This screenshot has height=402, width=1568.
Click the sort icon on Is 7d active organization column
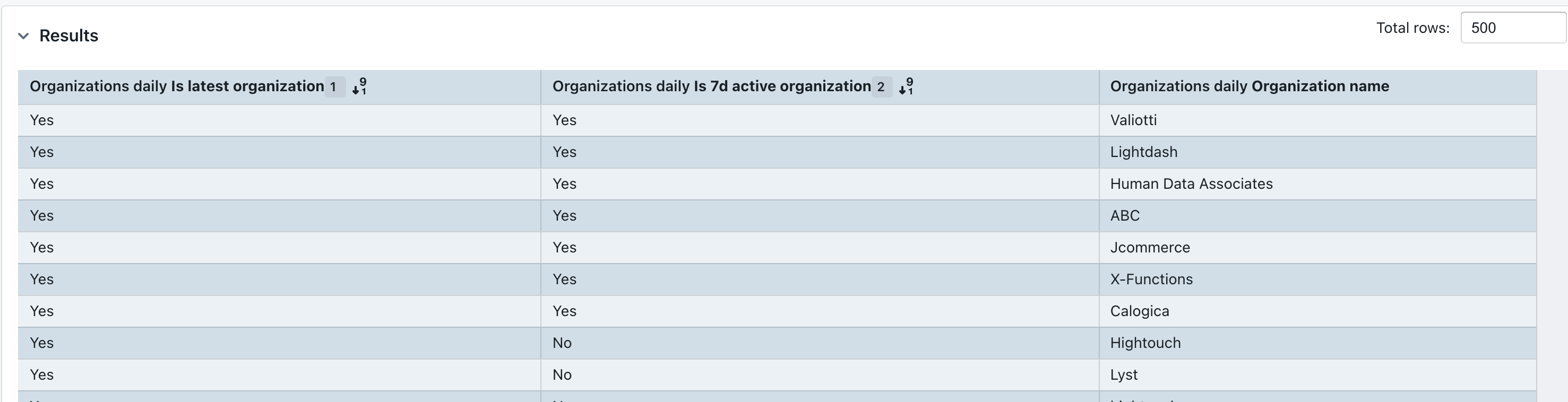point(906,86)
